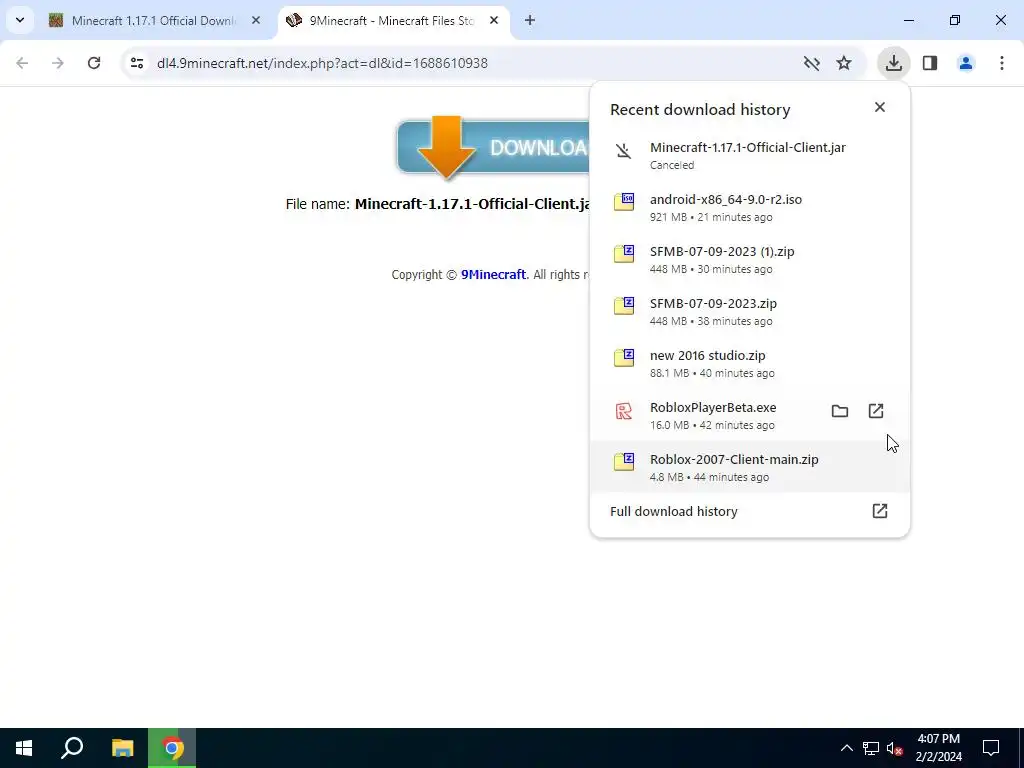Bookmark this page with the star icon

point(844,63)
